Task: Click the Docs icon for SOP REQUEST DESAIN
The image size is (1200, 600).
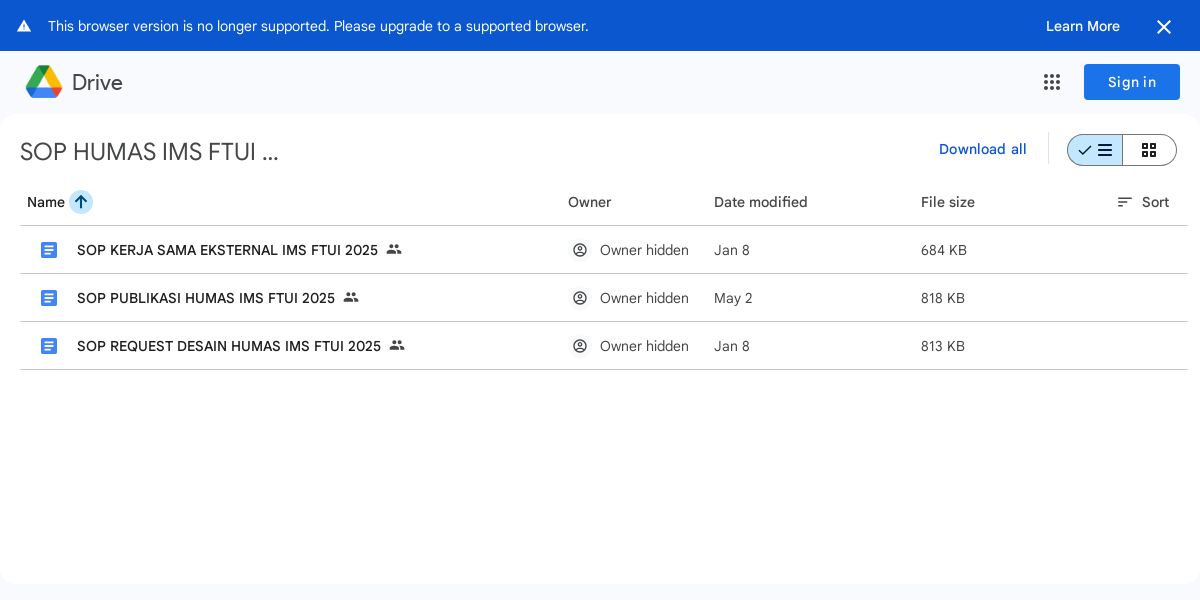Action: coord(49,346)
